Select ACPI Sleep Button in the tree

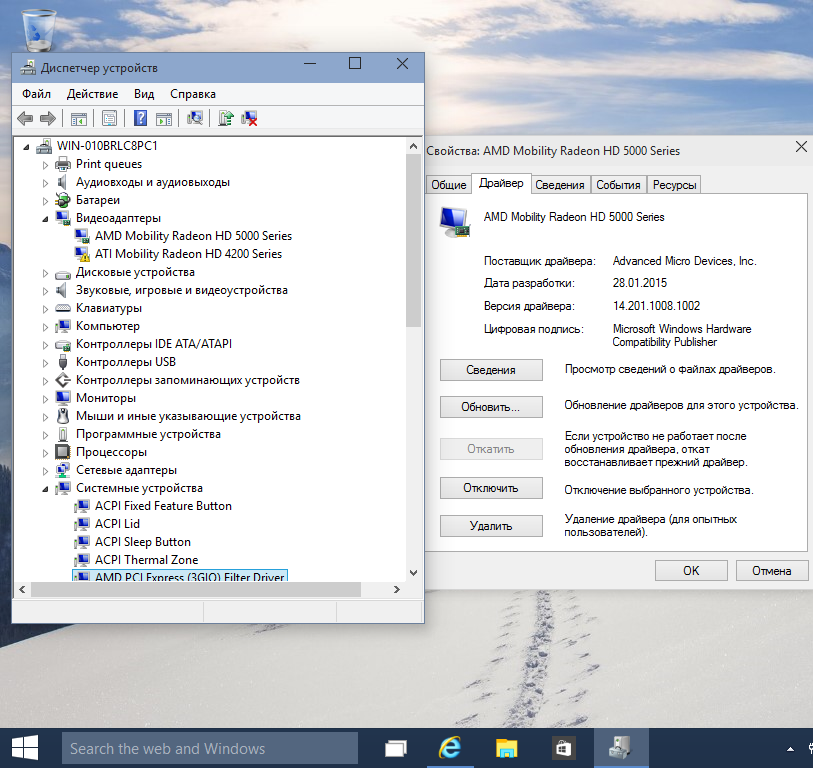pos(143,542)
